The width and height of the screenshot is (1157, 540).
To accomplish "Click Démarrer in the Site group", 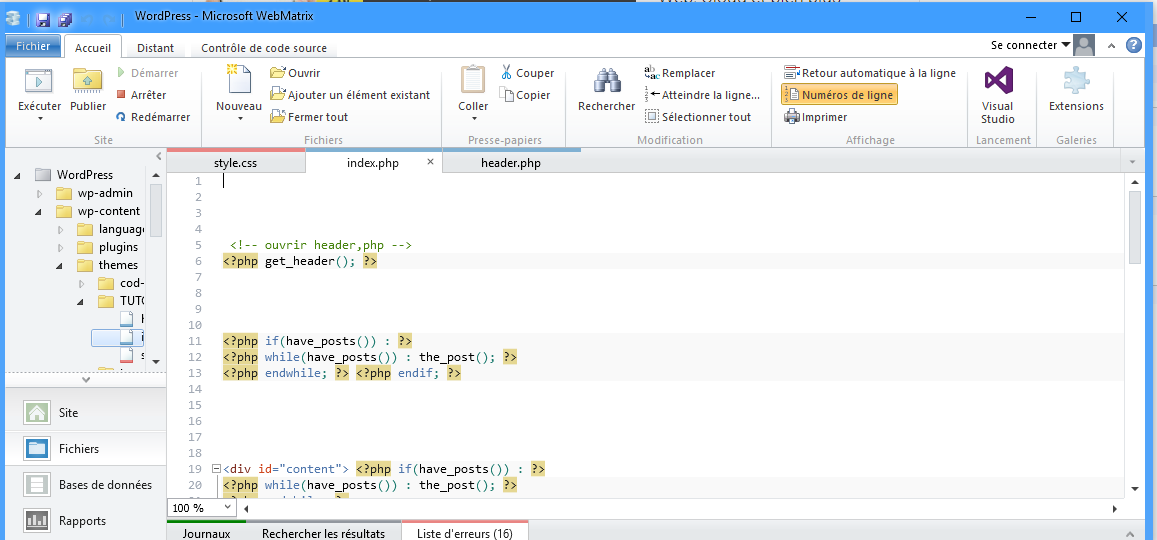I will click(147, 73).
